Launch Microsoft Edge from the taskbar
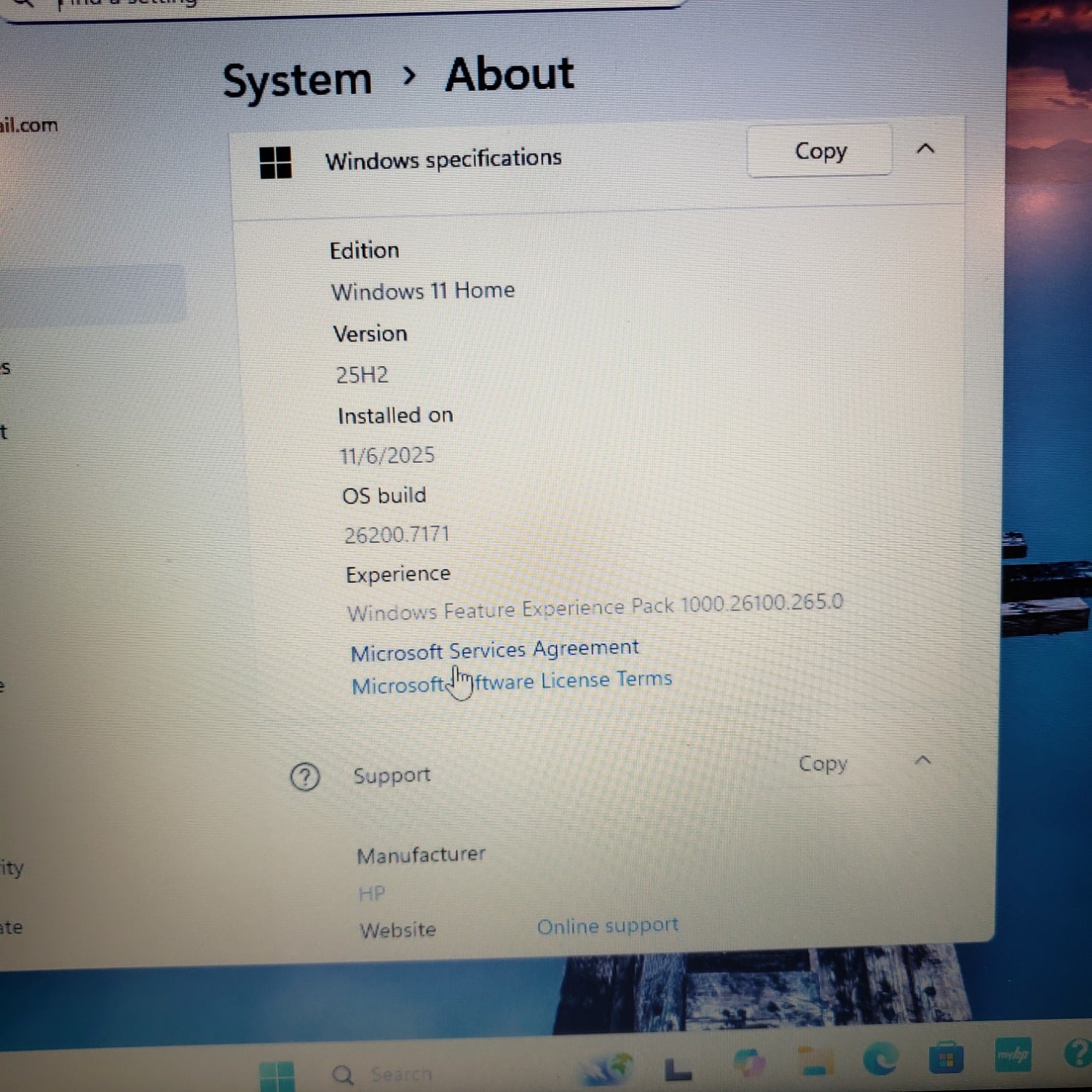This screenshot has height=1092, width=1092. point(880,1060)
